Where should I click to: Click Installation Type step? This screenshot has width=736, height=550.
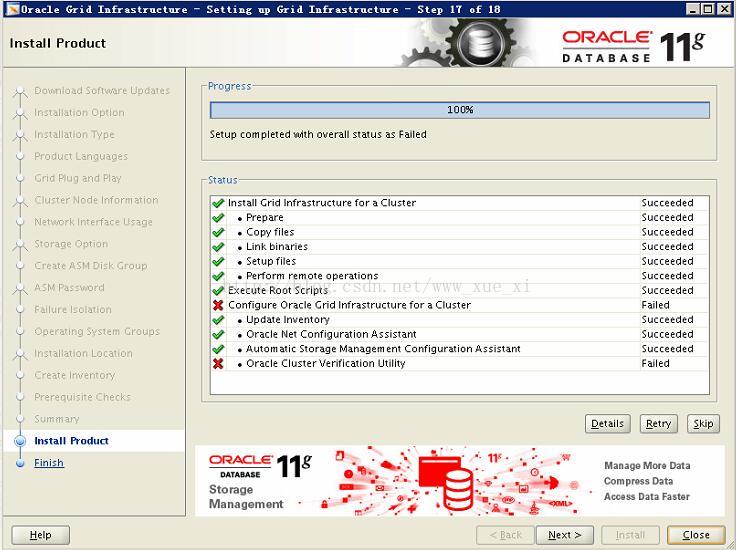[74, 135]
